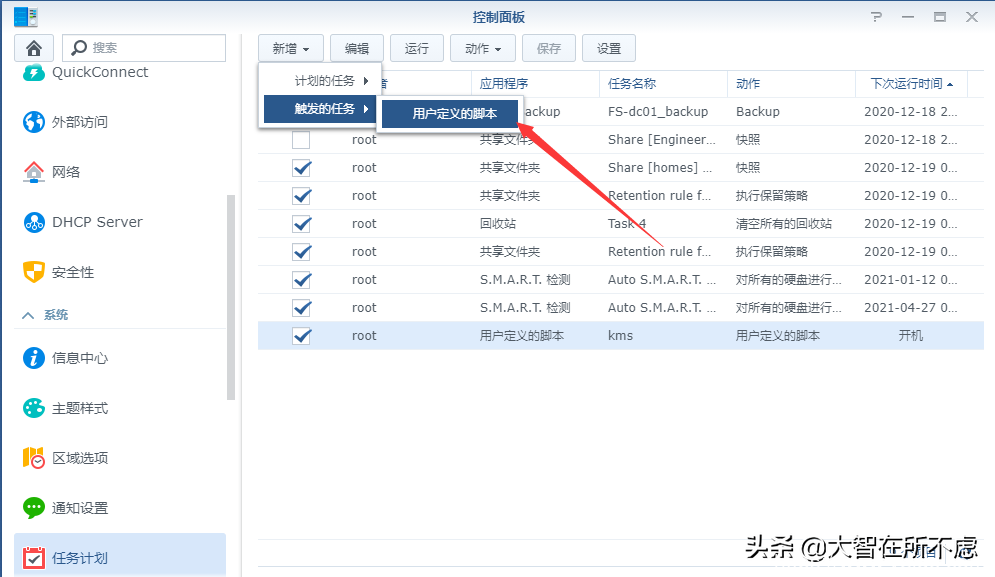Image resolution: width=995 pixels, height=577 pixels.
Task: Disable the kms script task checkbox
Action: point(301,336)
